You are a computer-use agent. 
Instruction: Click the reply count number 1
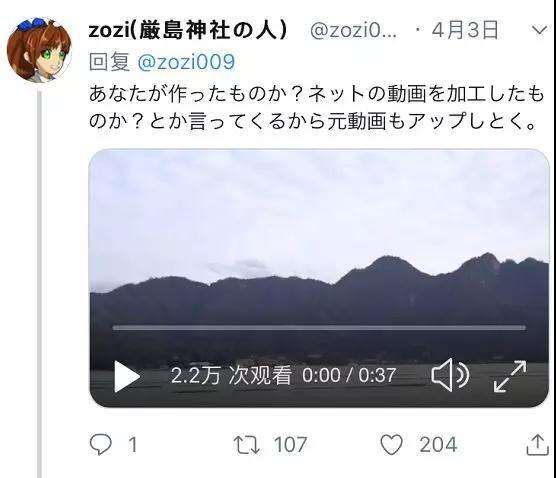[133, 445]
